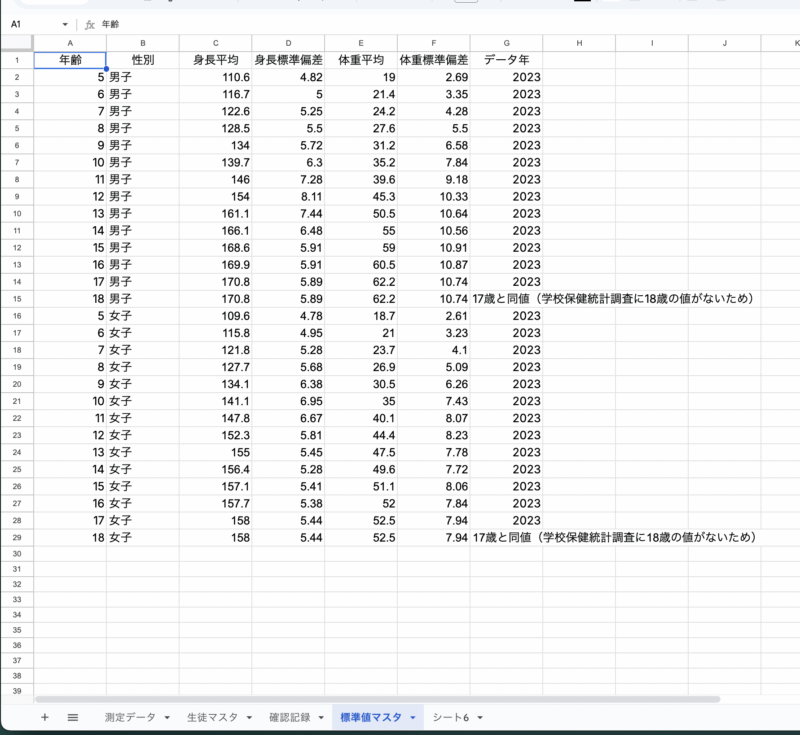The image size is (800, 735).
Task: Open 確認記録 tab dropdown arrow
Action: 320,718
